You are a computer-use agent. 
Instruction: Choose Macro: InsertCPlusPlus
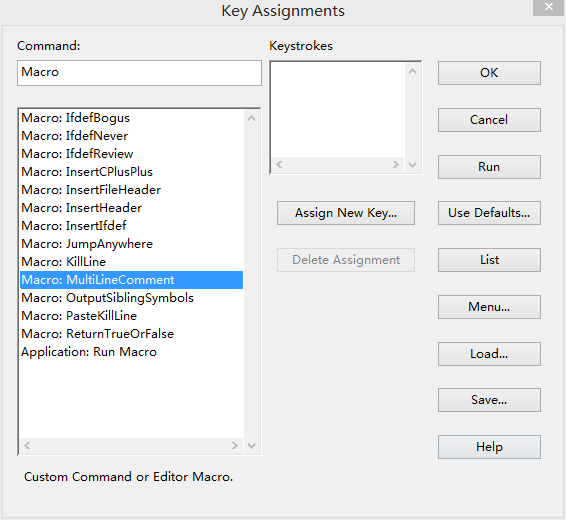point(131,172)
